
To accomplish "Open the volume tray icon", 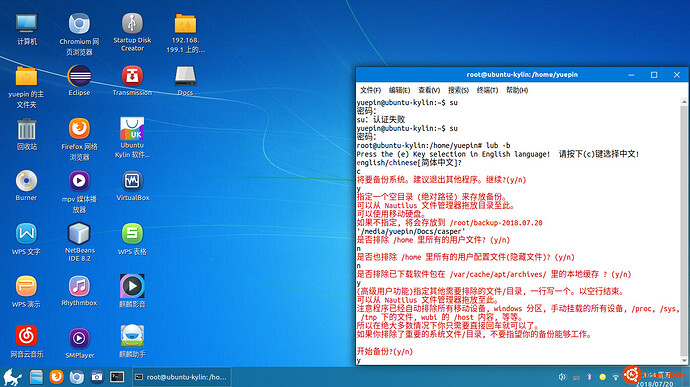I will pos(562,377).
